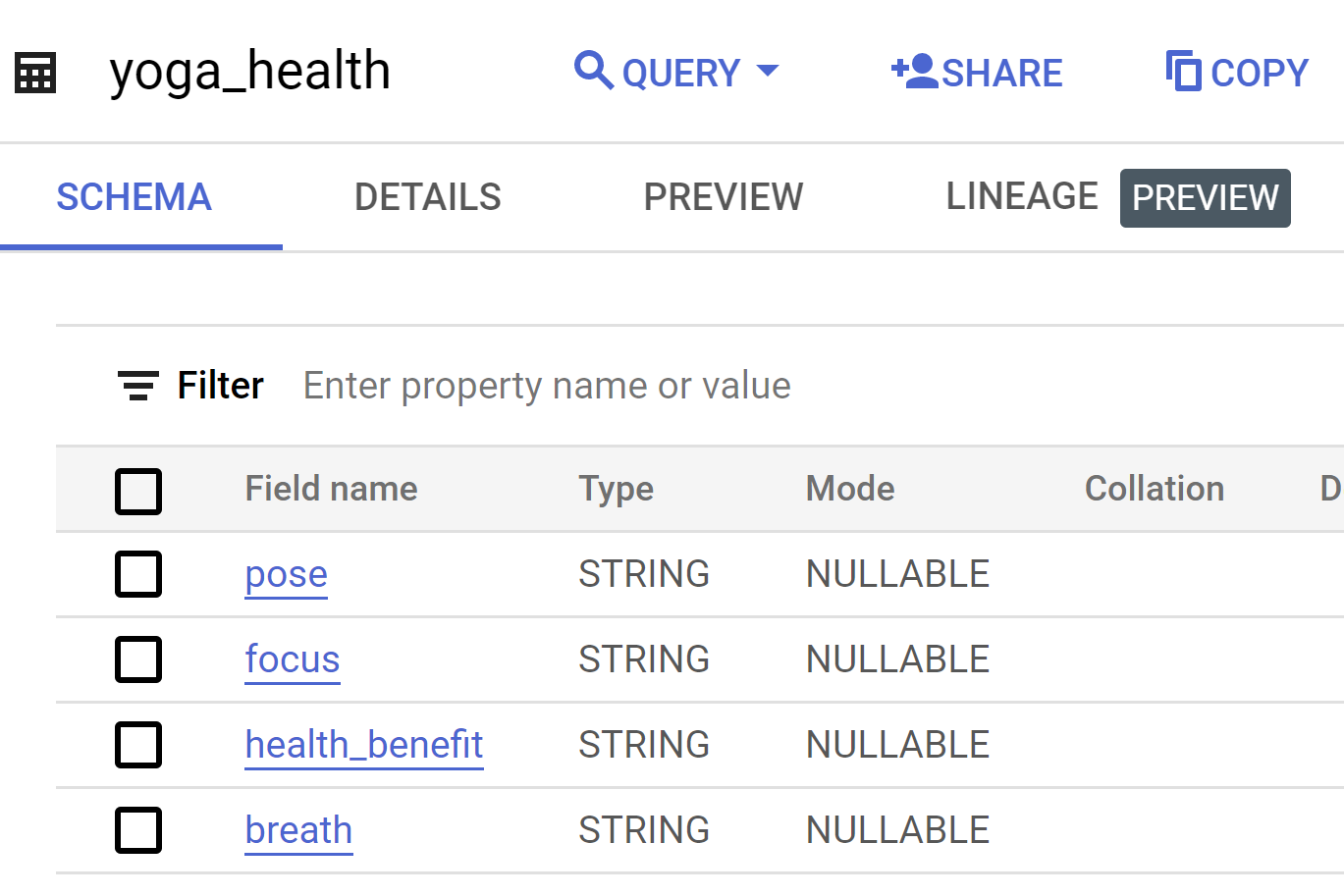Go to the Lineage tab
Viewport: 1344px width, 896px height.
pyautogui.click(x=1021, y=197)
